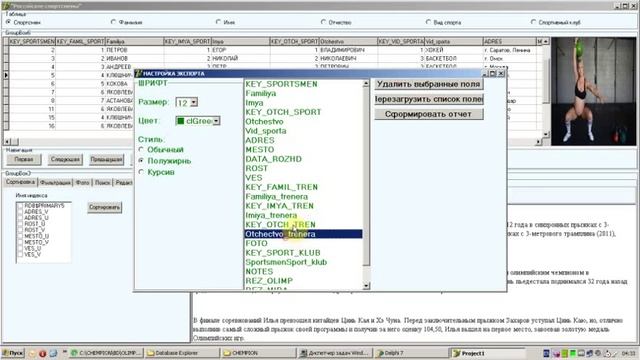The image size is (640, 360).
Task: Click Удалить выбранные поля button
Action: tap(429, 84)
